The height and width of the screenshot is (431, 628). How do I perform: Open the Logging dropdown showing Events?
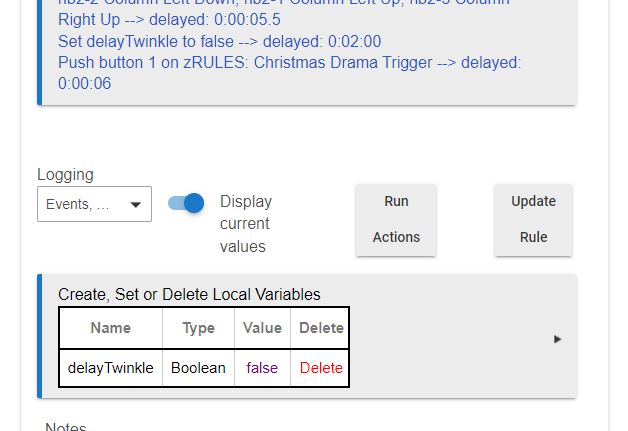pyautogui.click(x=94, y=204)
